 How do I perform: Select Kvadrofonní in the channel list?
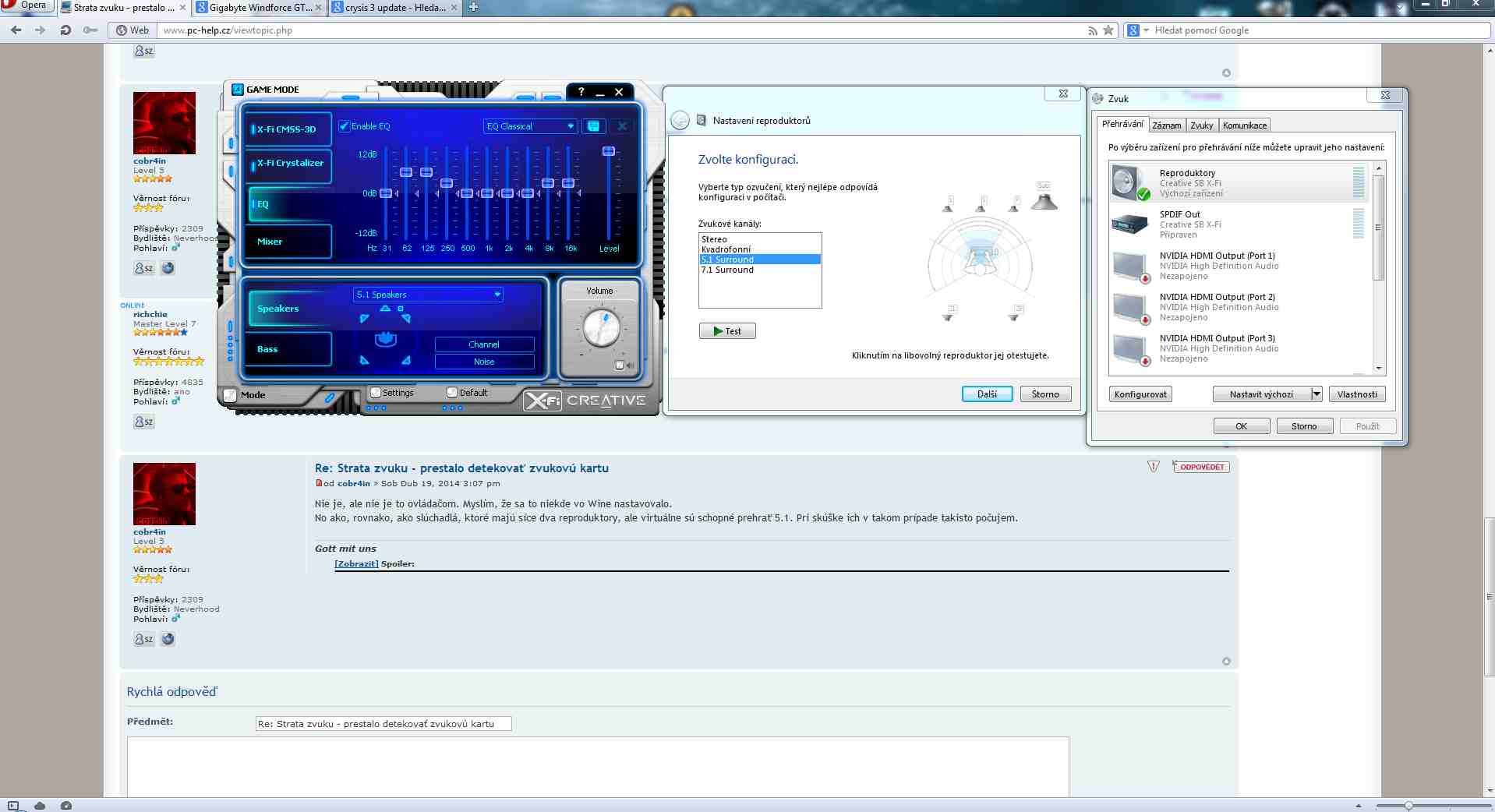760,249
